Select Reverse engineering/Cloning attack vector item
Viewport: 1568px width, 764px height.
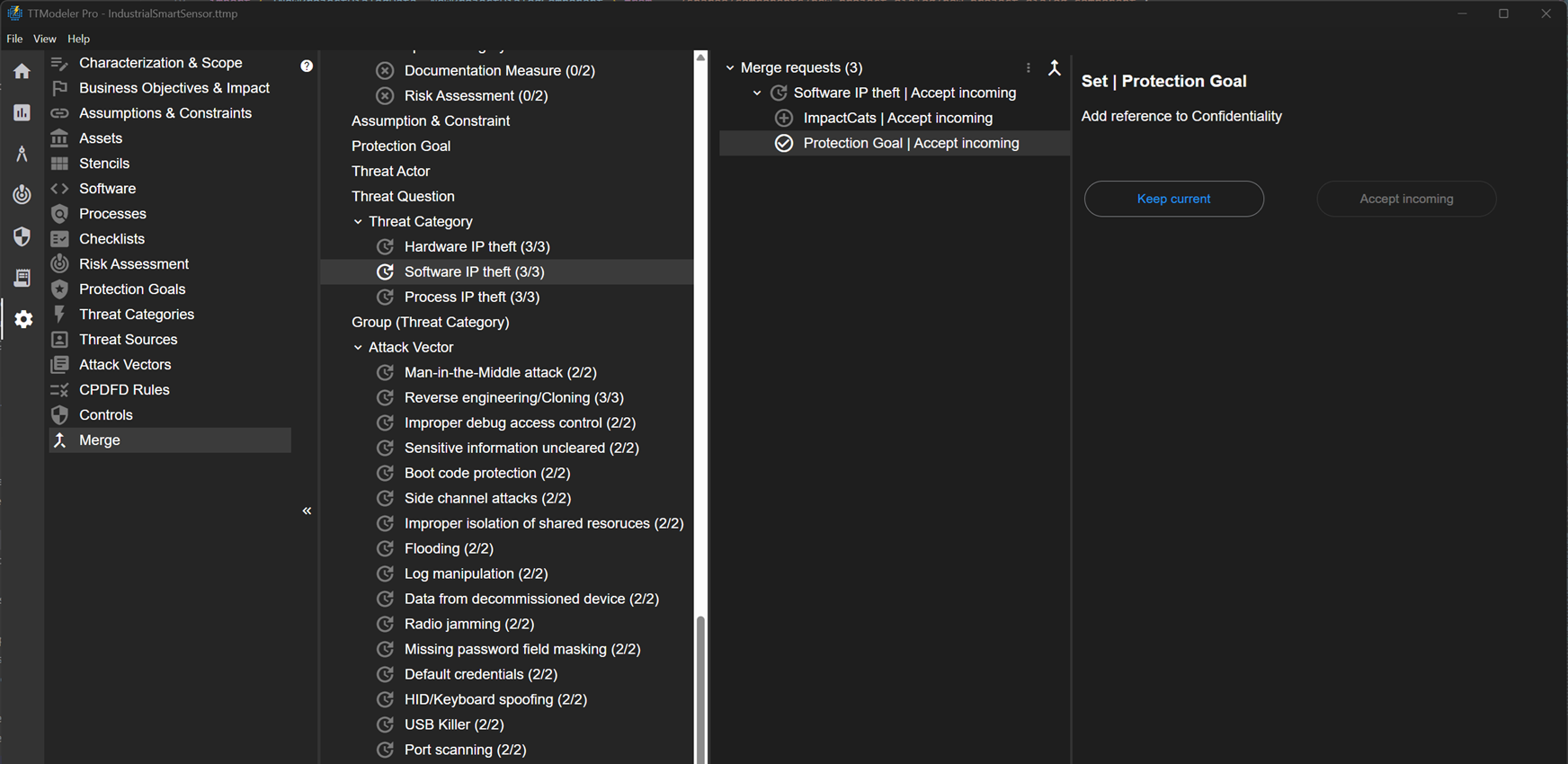coord(513,397)
